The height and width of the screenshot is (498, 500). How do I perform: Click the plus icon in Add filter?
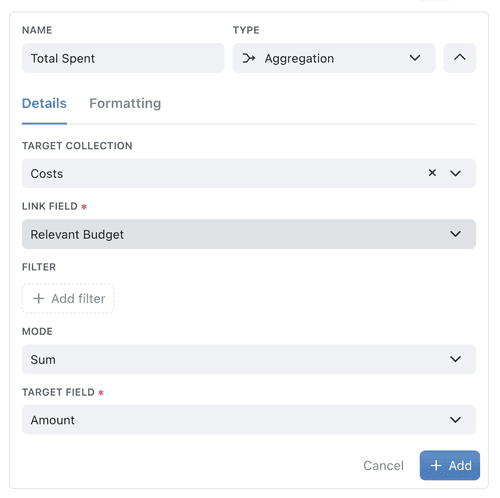[x=39, y=298]
